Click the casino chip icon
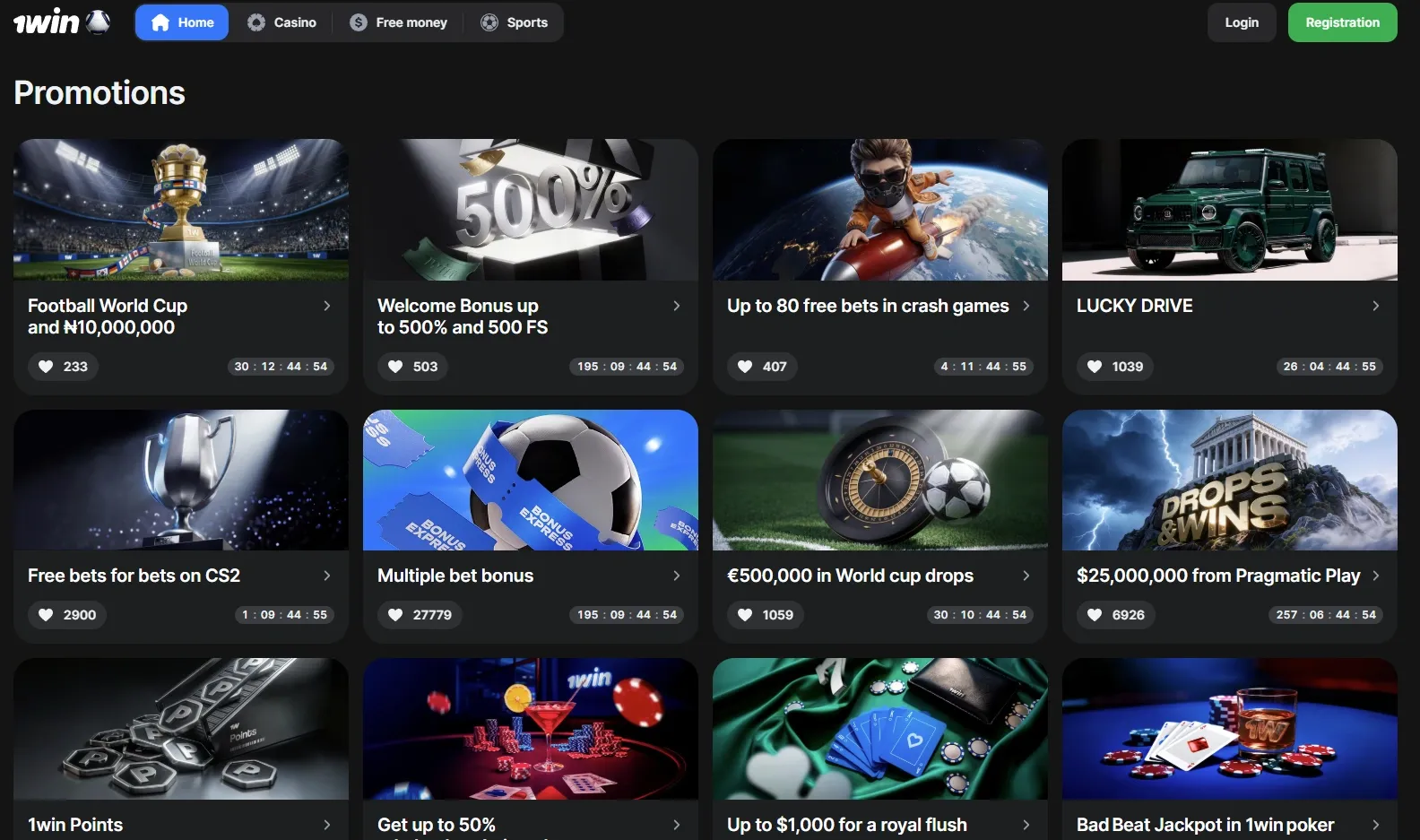 pyautogui.click(x=256, y=22)
